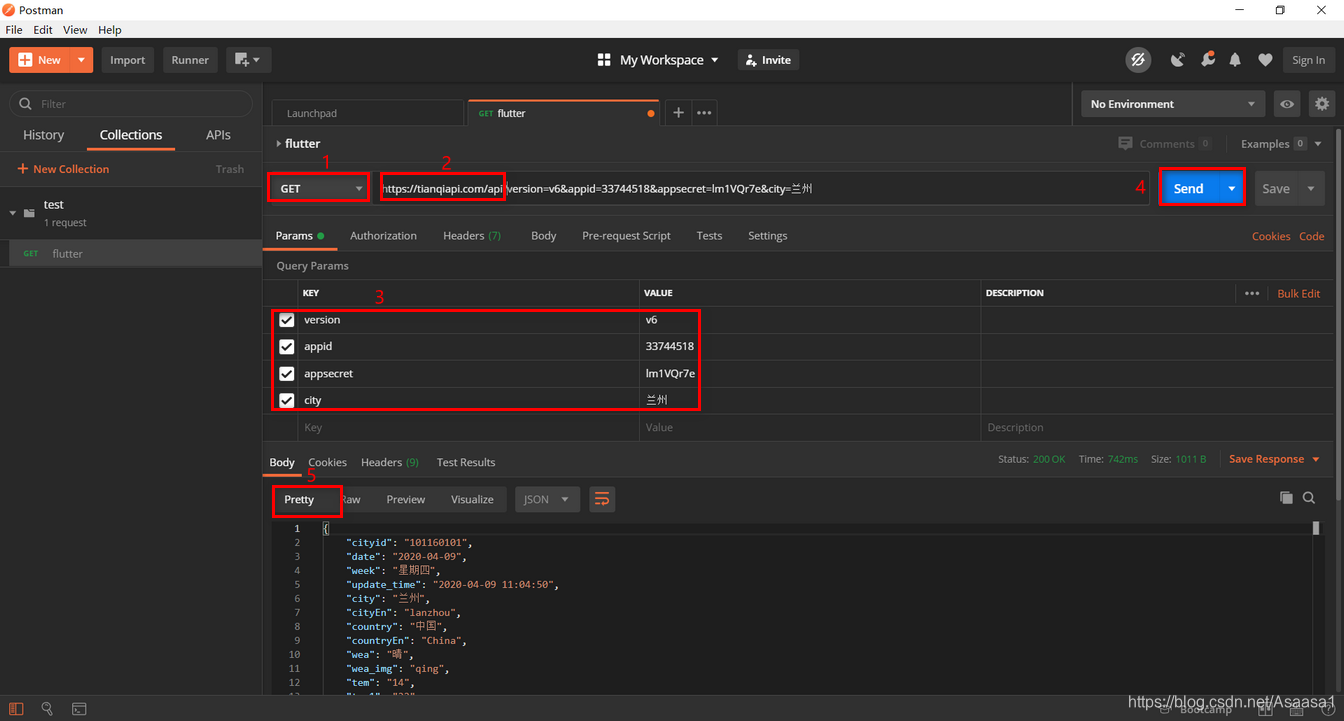
Task: Open the wrench settings icon
Action: [x=1207, y=60]
